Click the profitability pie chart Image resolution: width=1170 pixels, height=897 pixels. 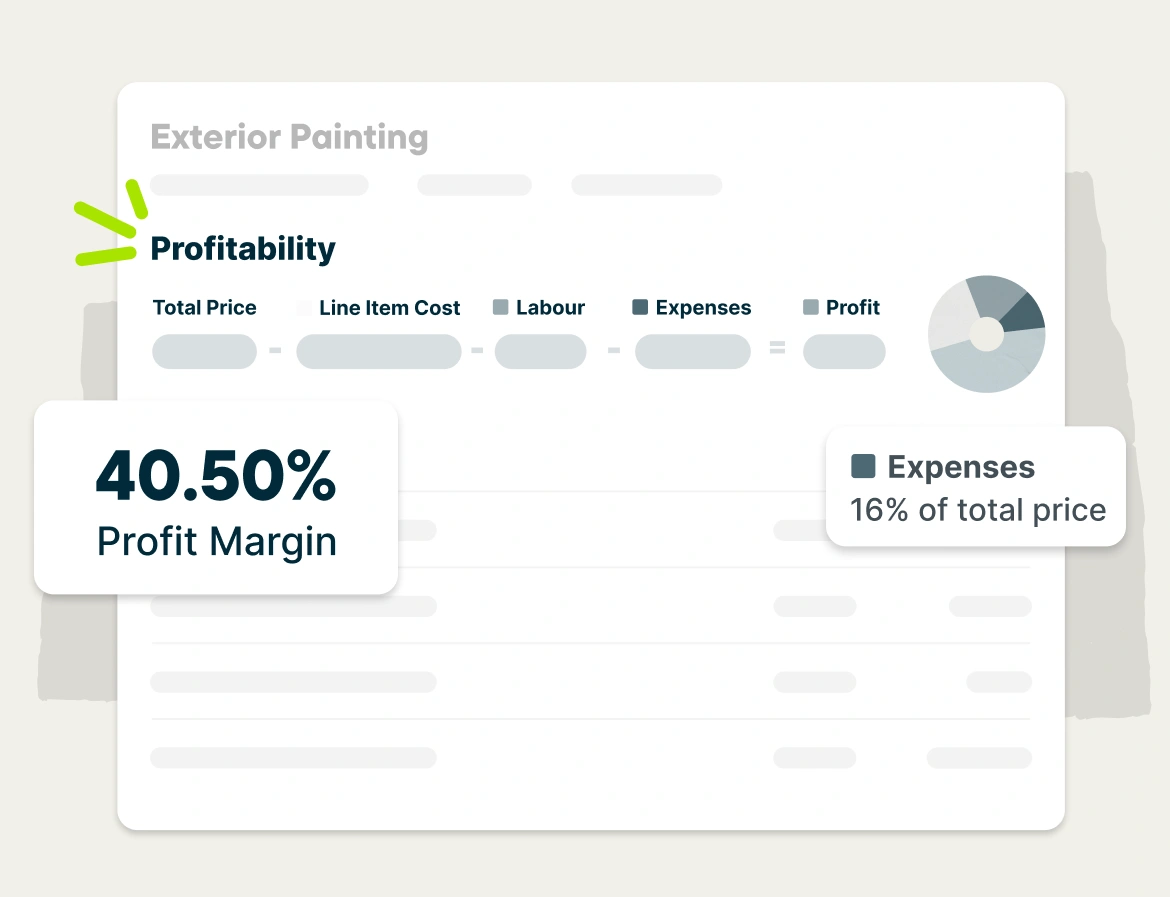(986, 334)
